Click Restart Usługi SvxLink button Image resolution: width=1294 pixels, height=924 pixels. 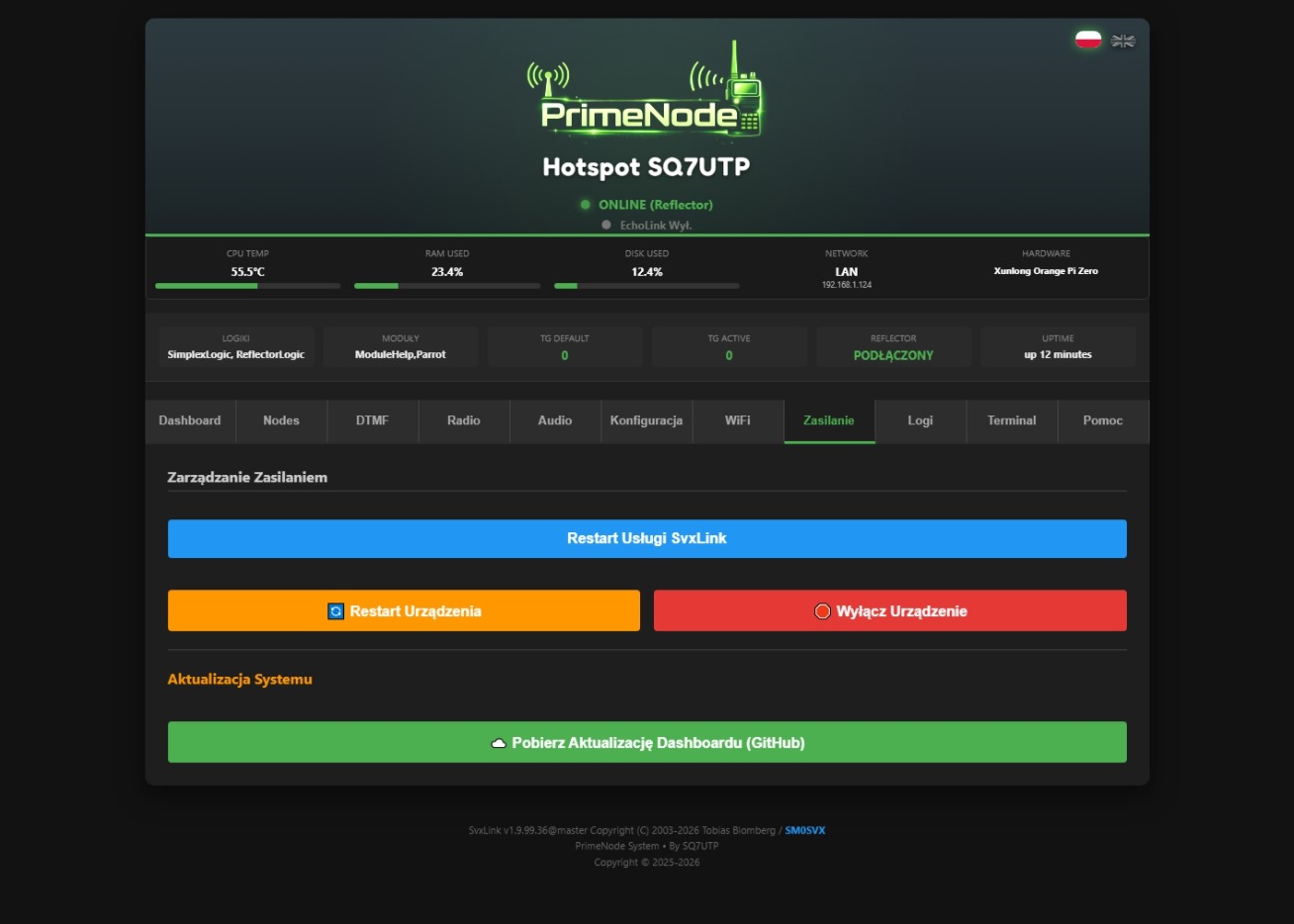click(647, 539)
